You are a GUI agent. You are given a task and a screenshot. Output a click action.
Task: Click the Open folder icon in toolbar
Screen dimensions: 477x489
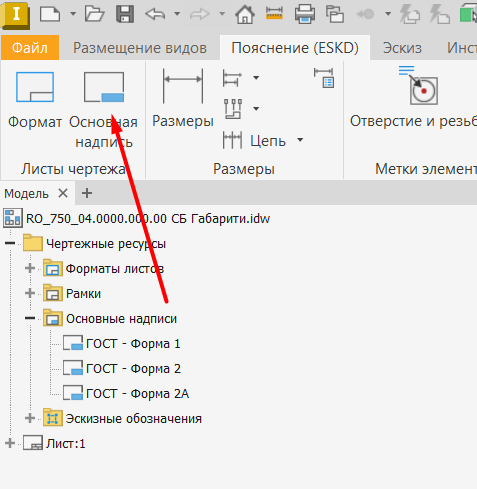pos(94,14)
